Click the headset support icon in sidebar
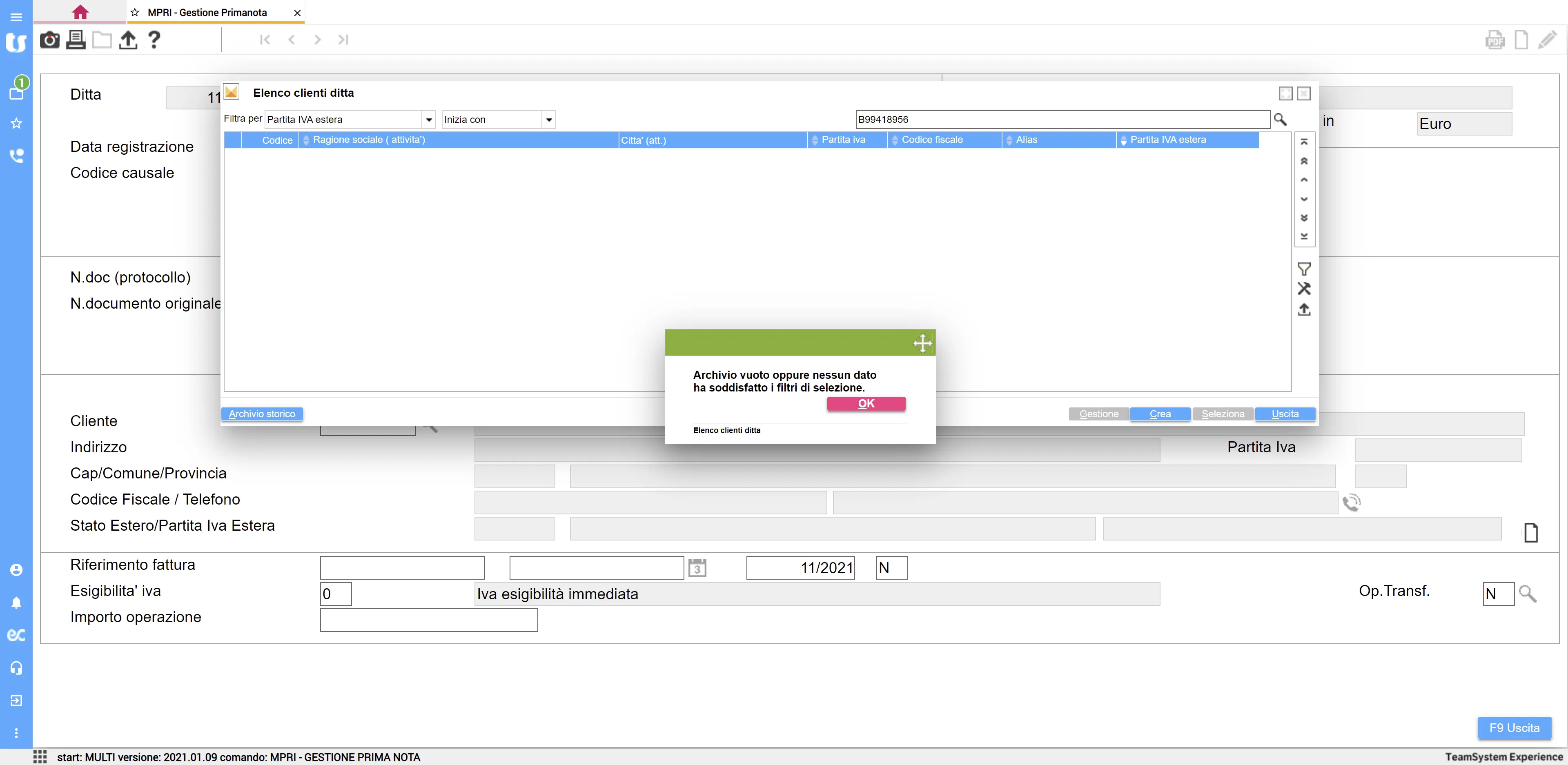 pos(16,667)
